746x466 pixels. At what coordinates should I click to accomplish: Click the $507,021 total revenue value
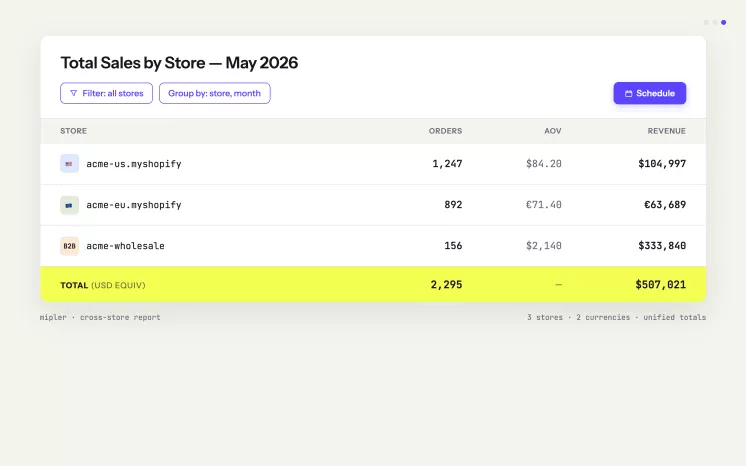click(x=661, y=285)
